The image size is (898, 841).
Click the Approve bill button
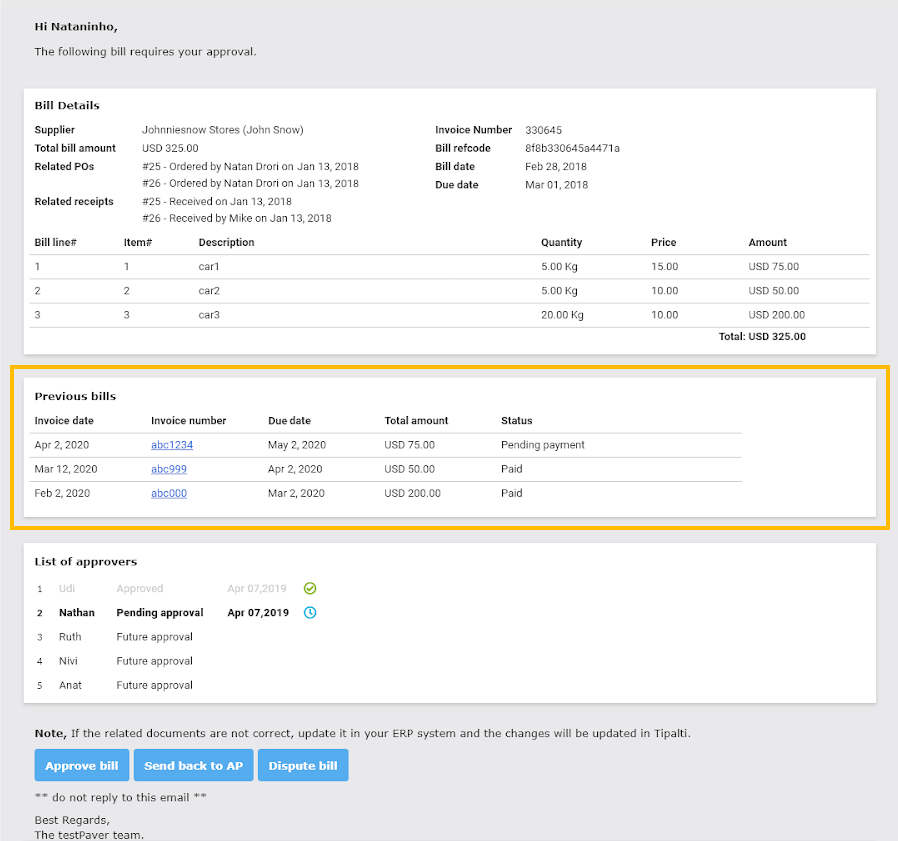tap(82, 765)
